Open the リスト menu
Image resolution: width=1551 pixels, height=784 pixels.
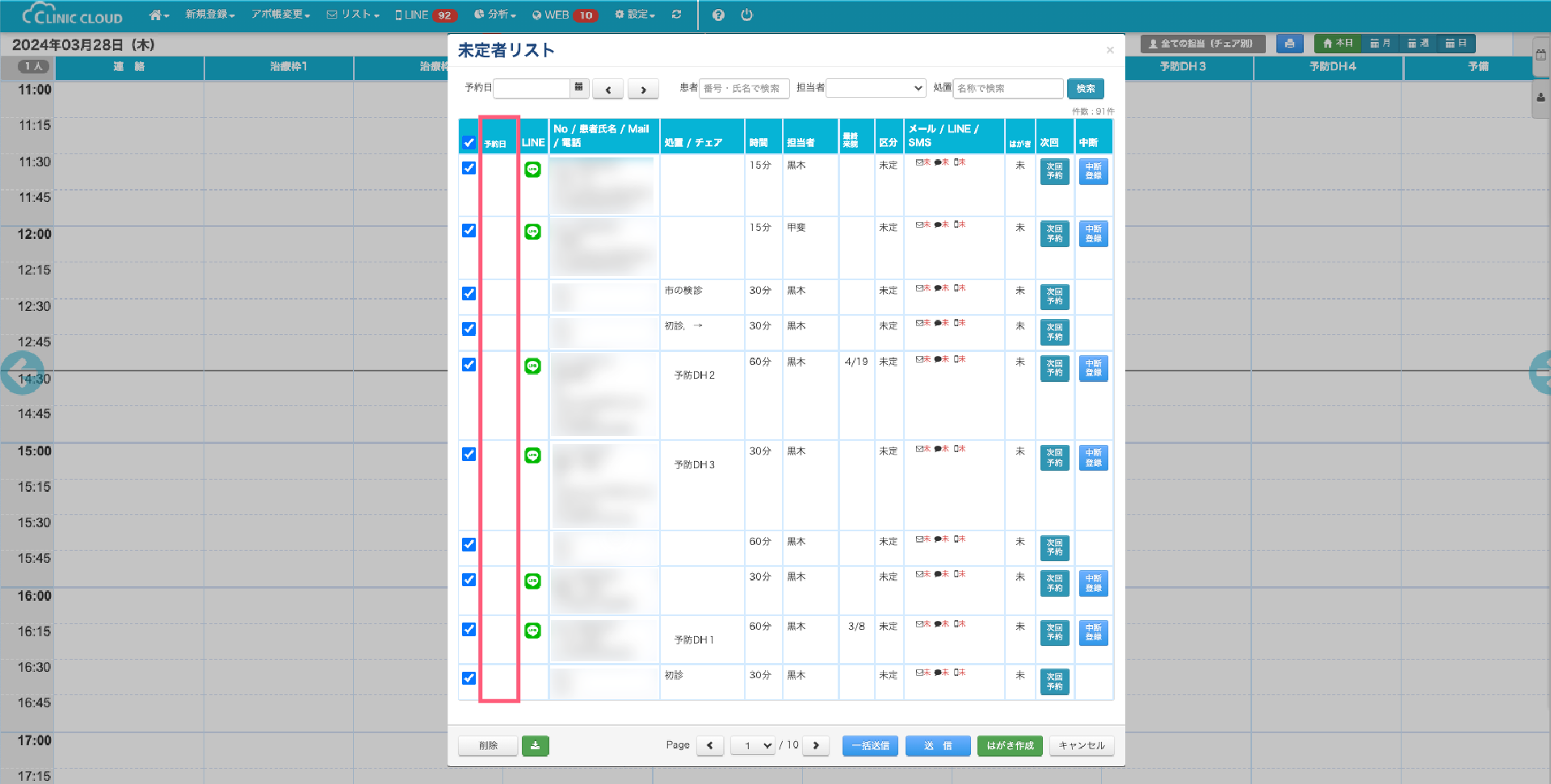pyautogui.click(x=353, y=15)
